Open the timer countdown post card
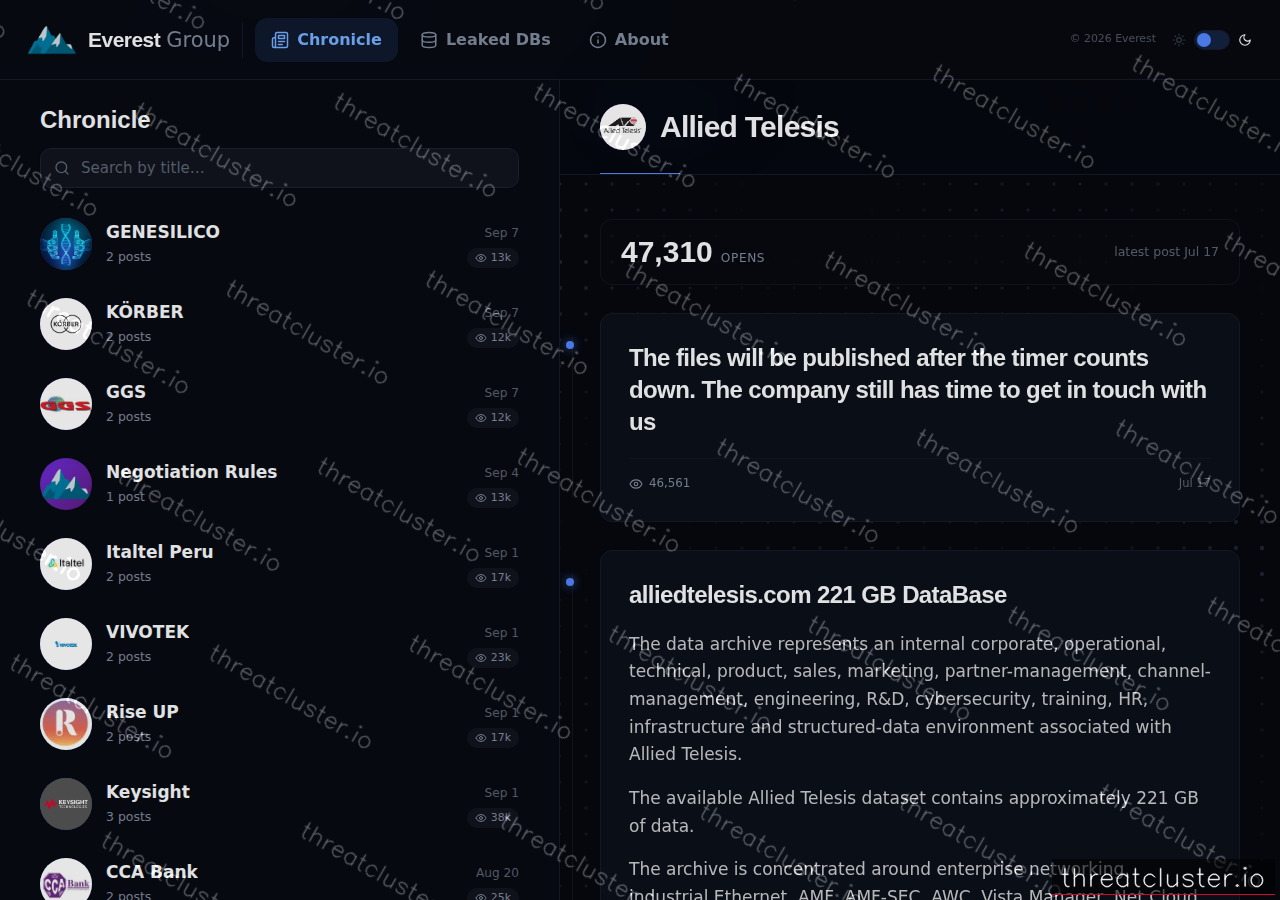The width and height of the screenshot is (1280, 900). click(x=920, y=417)
